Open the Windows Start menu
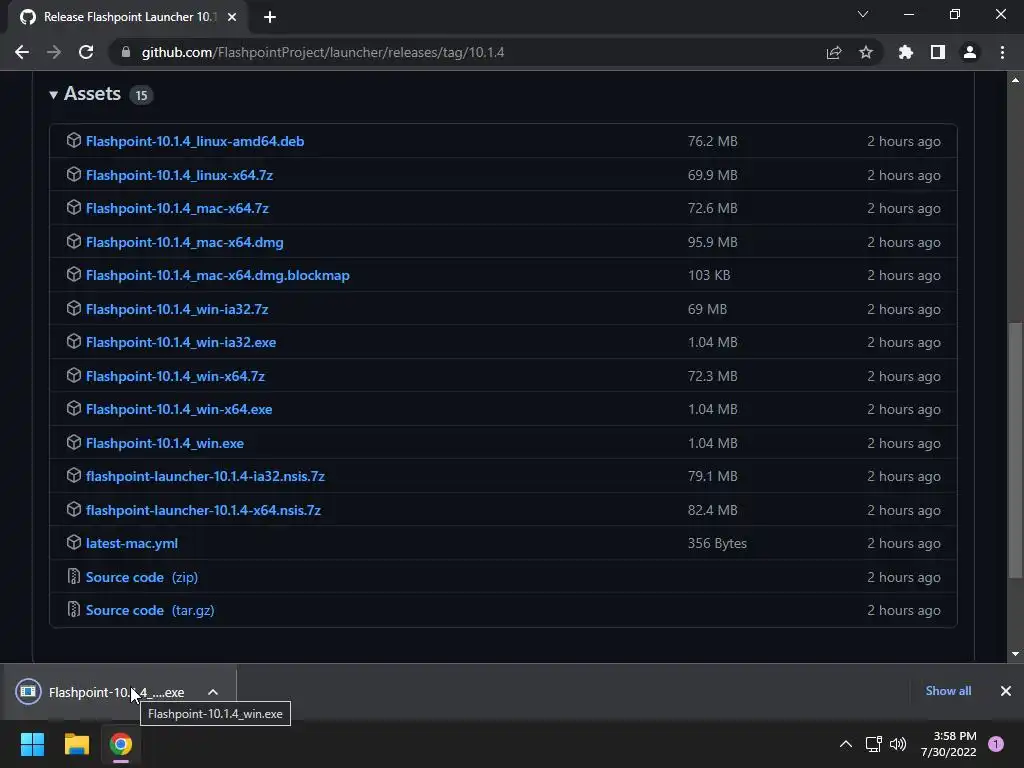The image size is (1024, 768). [33, 744]
